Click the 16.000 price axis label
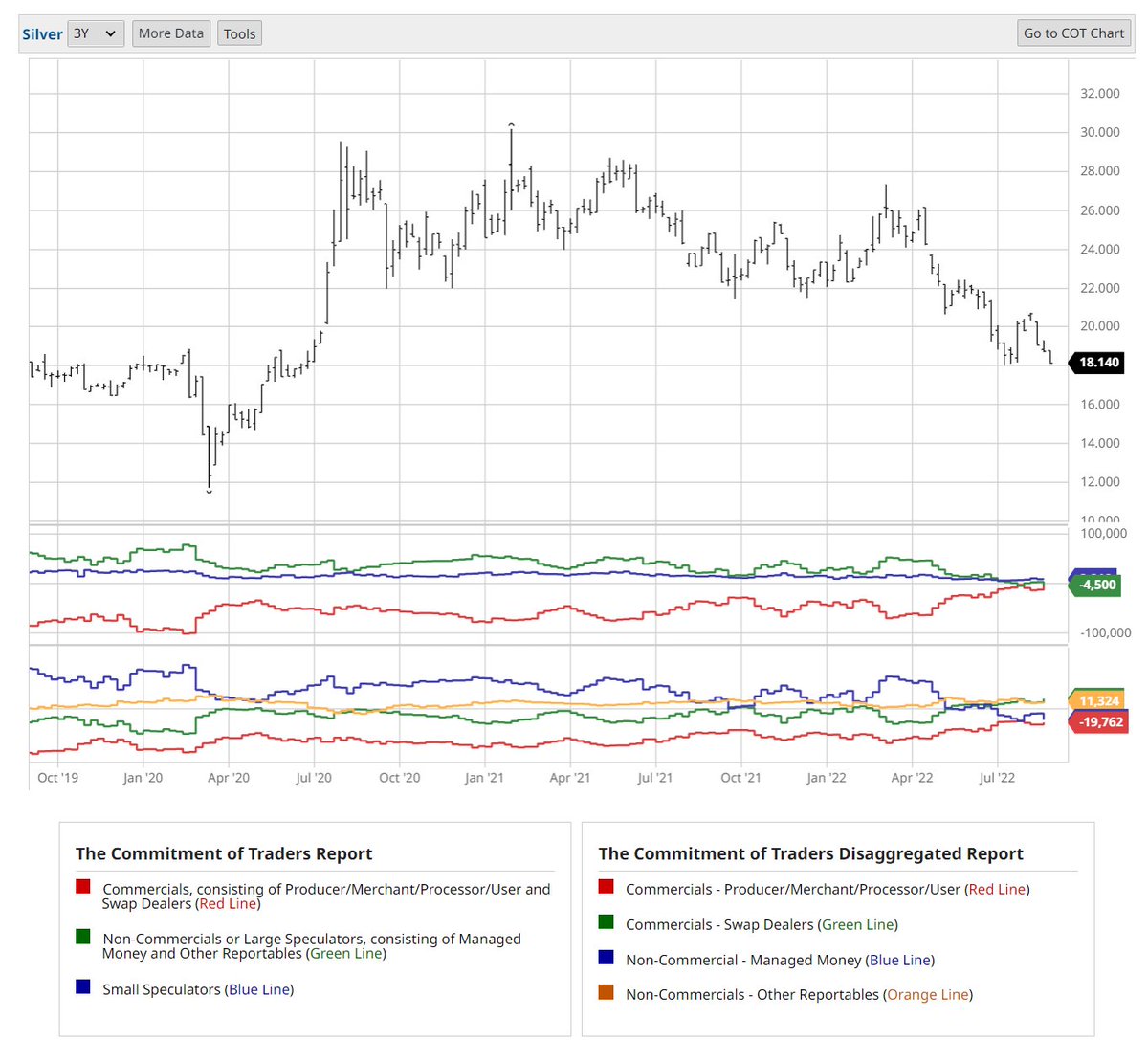This screenshot has width=1148, height=1040. (1100, 404)
